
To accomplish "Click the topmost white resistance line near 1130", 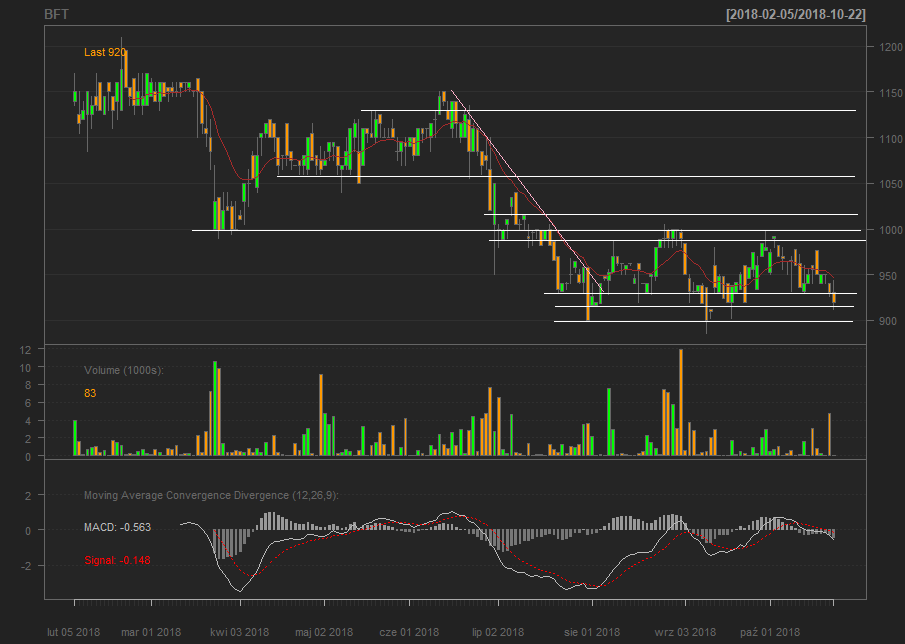I will tap(608, 110).
